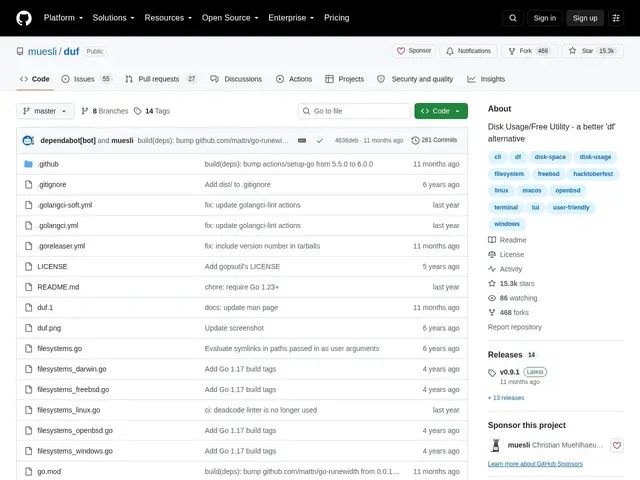
Task: Click the Report repository link
Action: [515, 327]
